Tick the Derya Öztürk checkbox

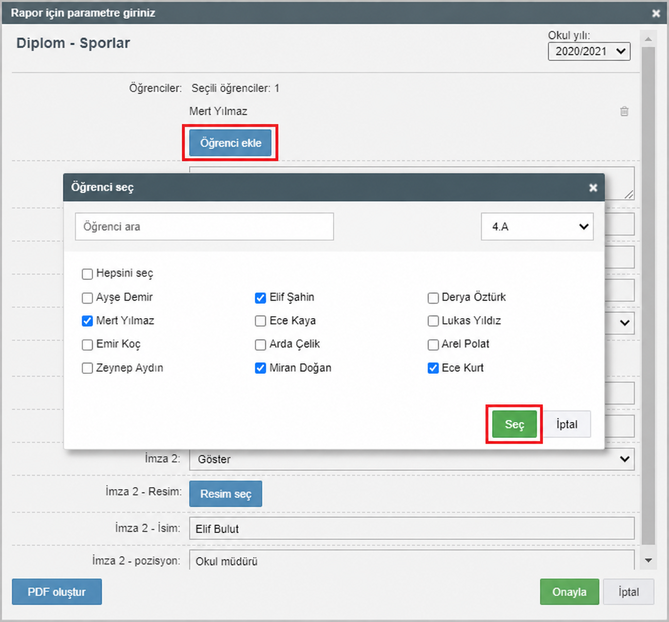click(433, 298)
